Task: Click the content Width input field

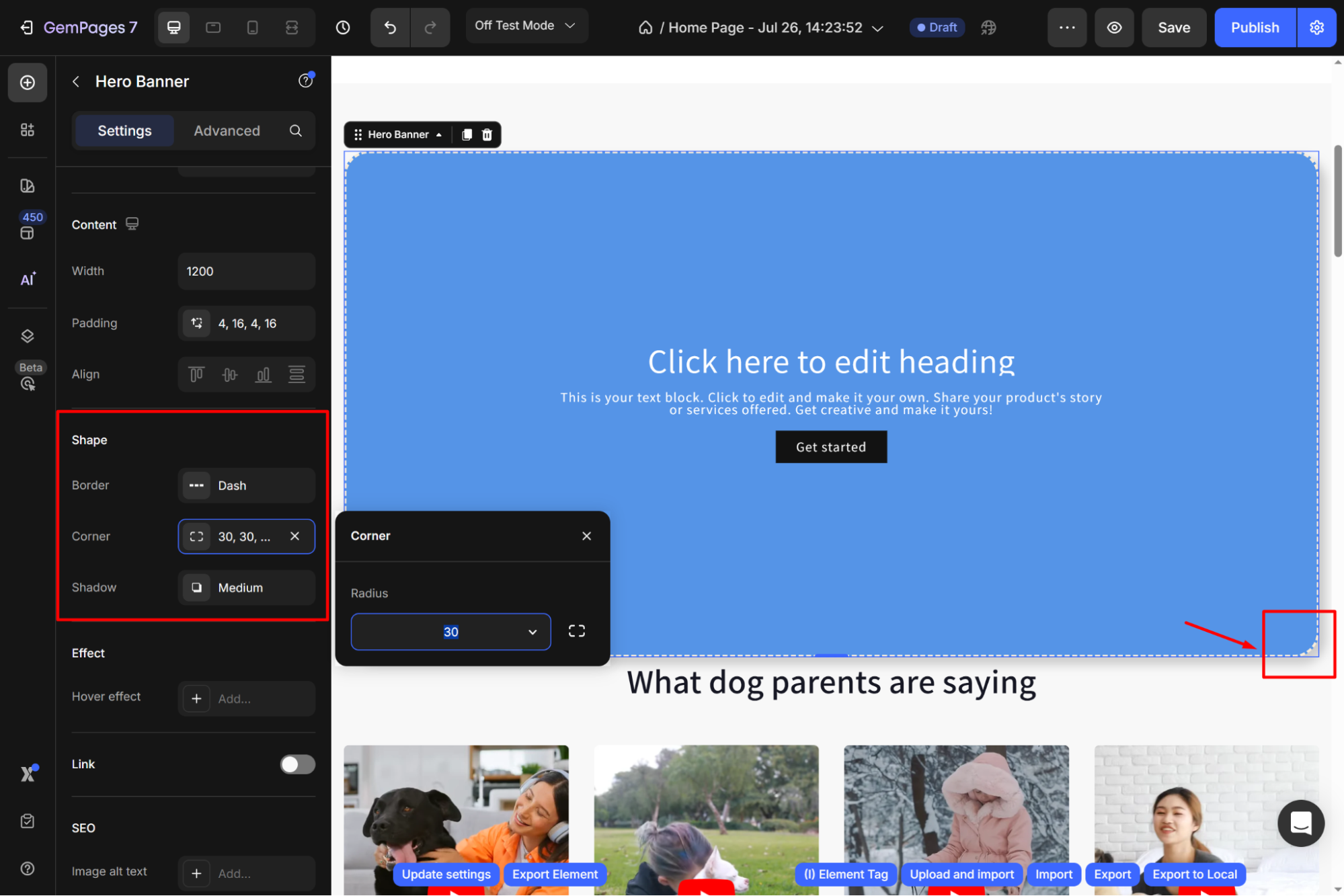Action: [x=246, y=272]
